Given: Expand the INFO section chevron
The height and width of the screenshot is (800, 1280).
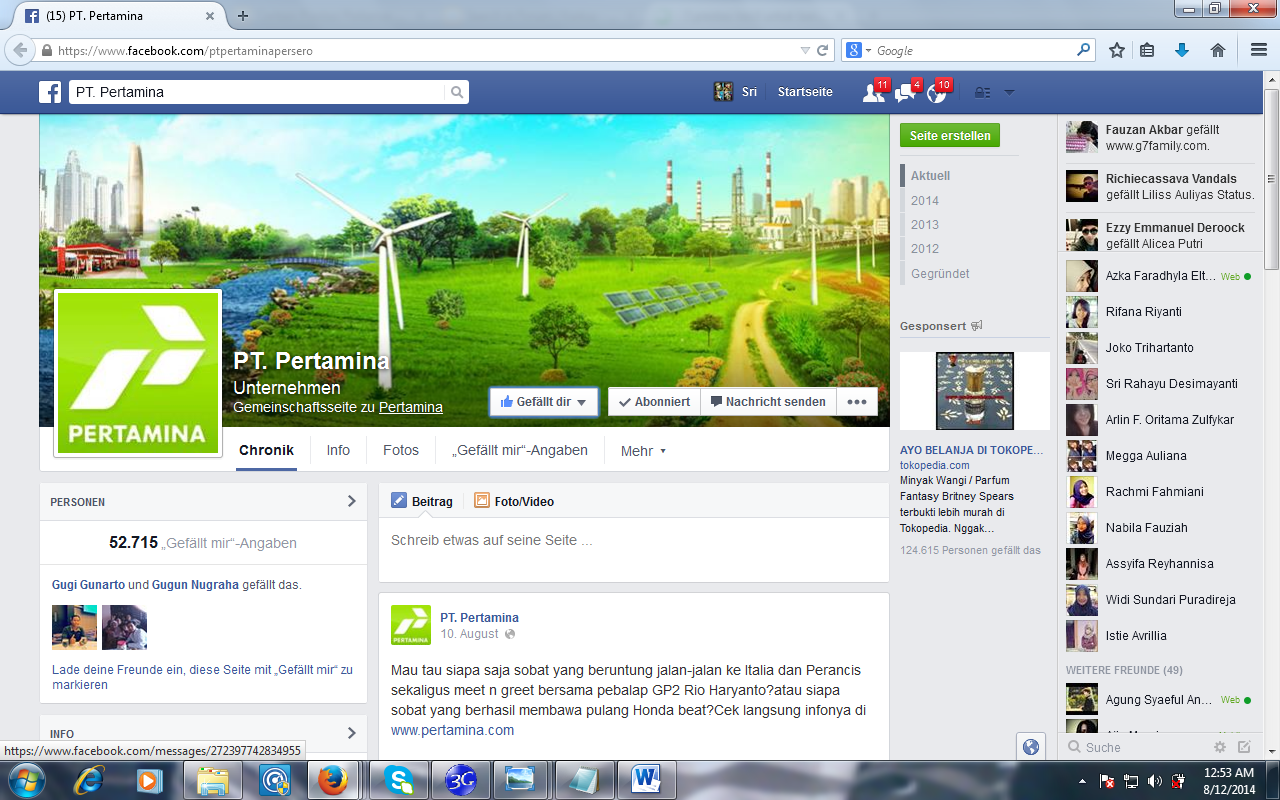Looking at the screenshot, I should click(351, 733).
